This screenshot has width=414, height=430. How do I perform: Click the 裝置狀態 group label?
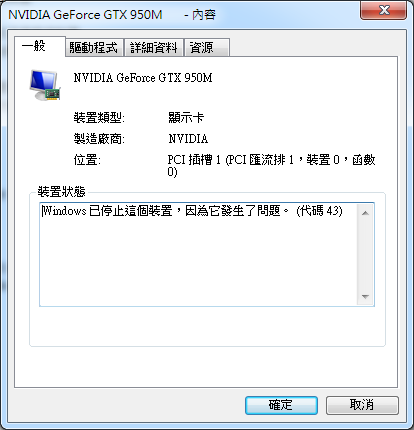(61, 192)
